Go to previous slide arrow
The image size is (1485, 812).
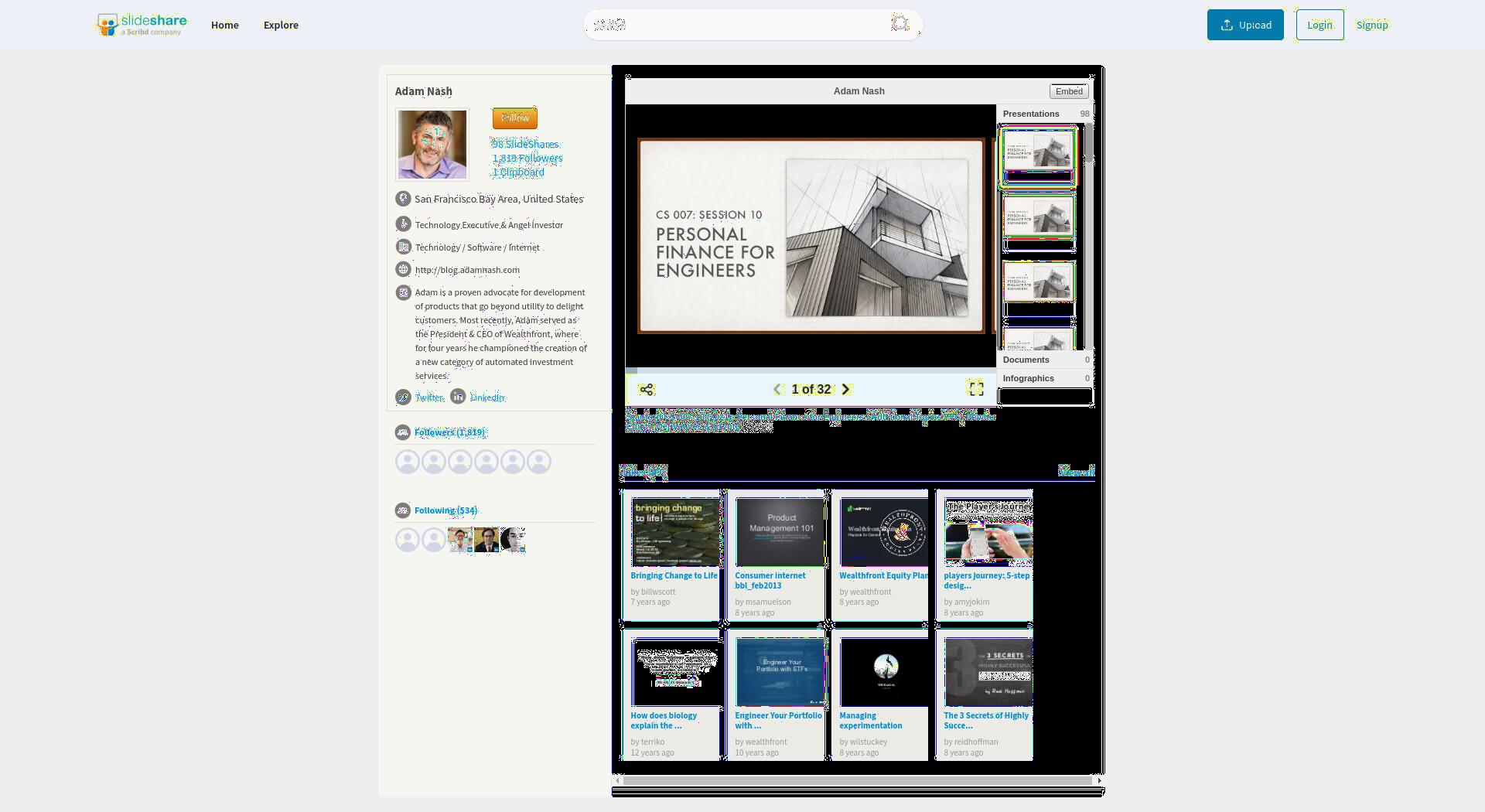(x=777, y=390)
